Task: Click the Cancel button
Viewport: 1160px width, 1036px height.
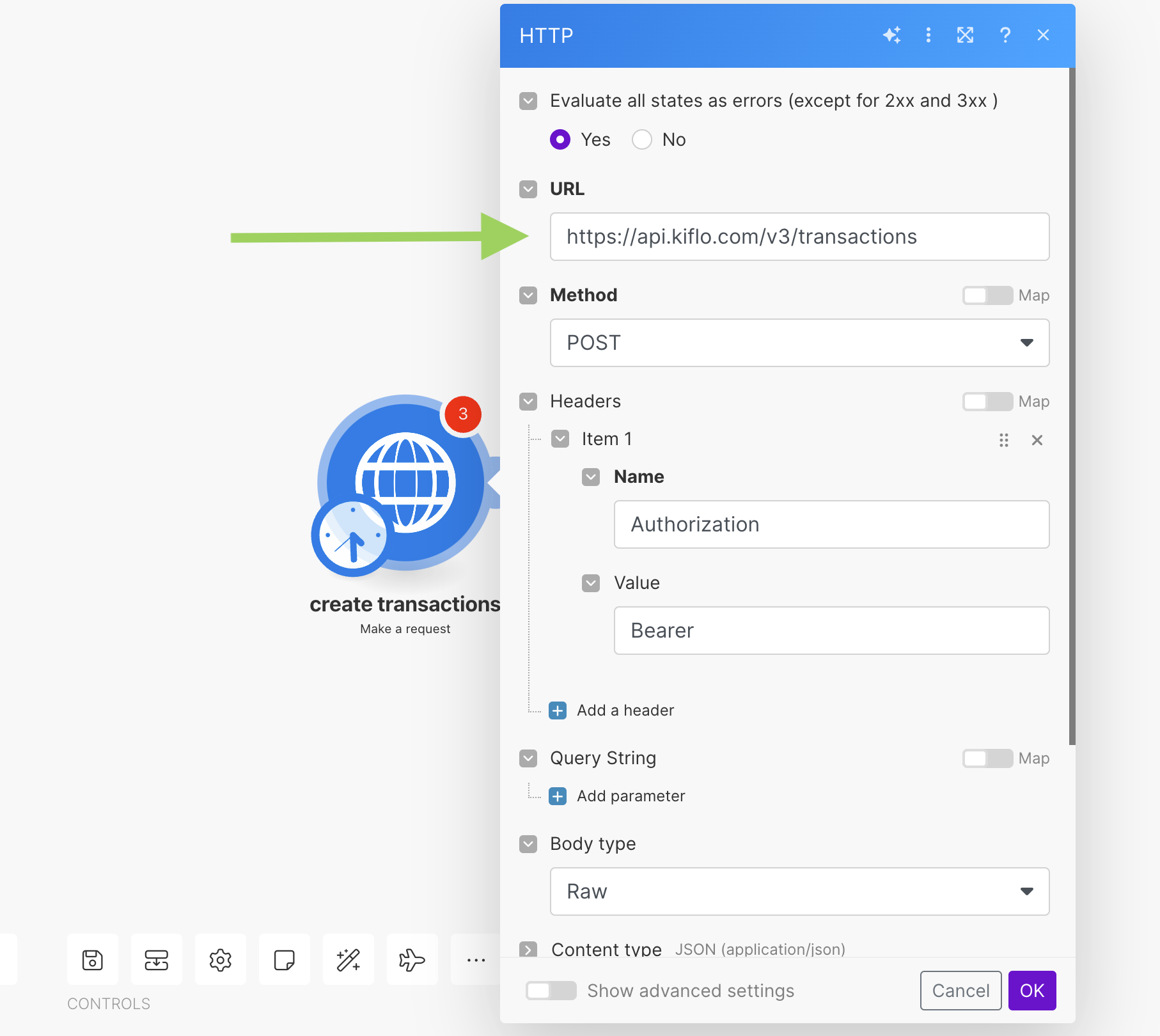Action: tap(960, 991)
